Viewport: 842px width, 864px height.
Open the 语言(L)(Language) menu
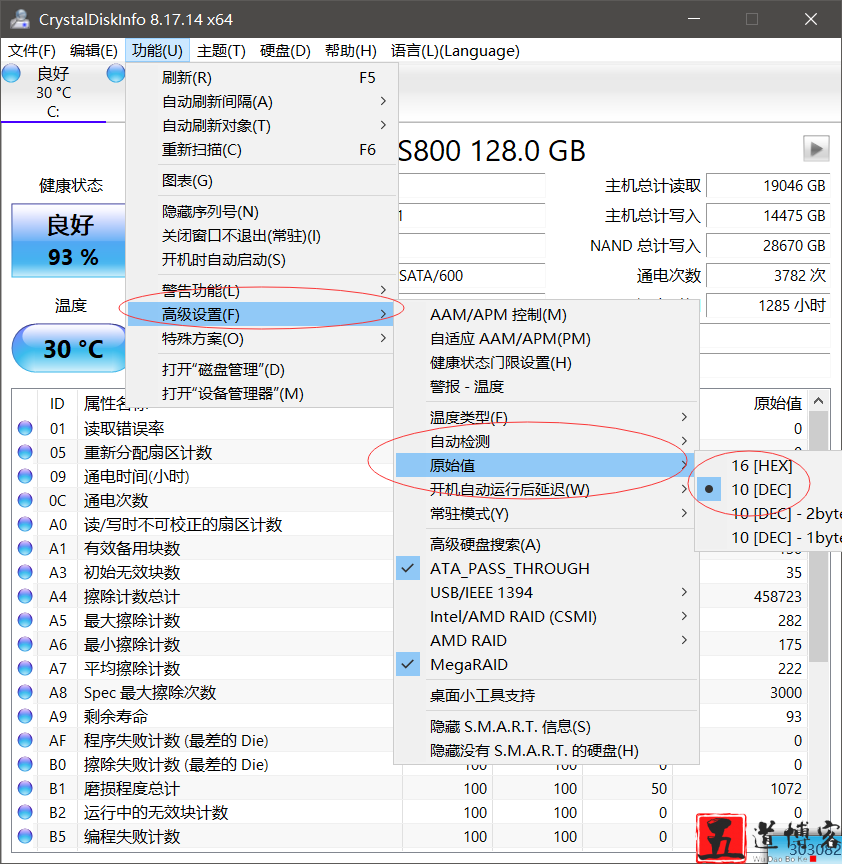point(455,51)
